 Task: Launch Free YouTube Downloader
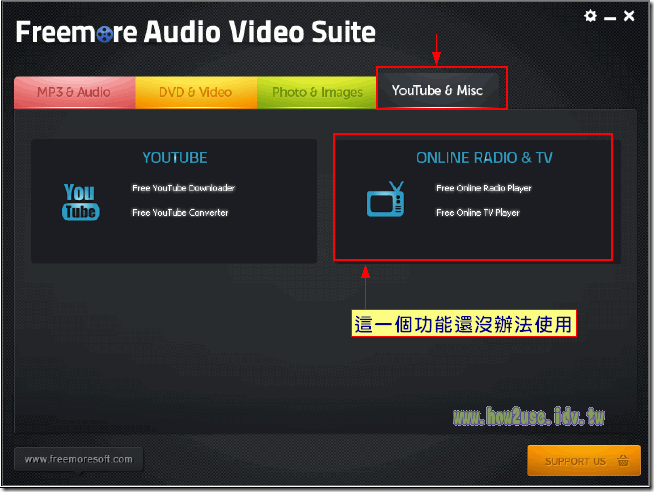tap(183, 188)
